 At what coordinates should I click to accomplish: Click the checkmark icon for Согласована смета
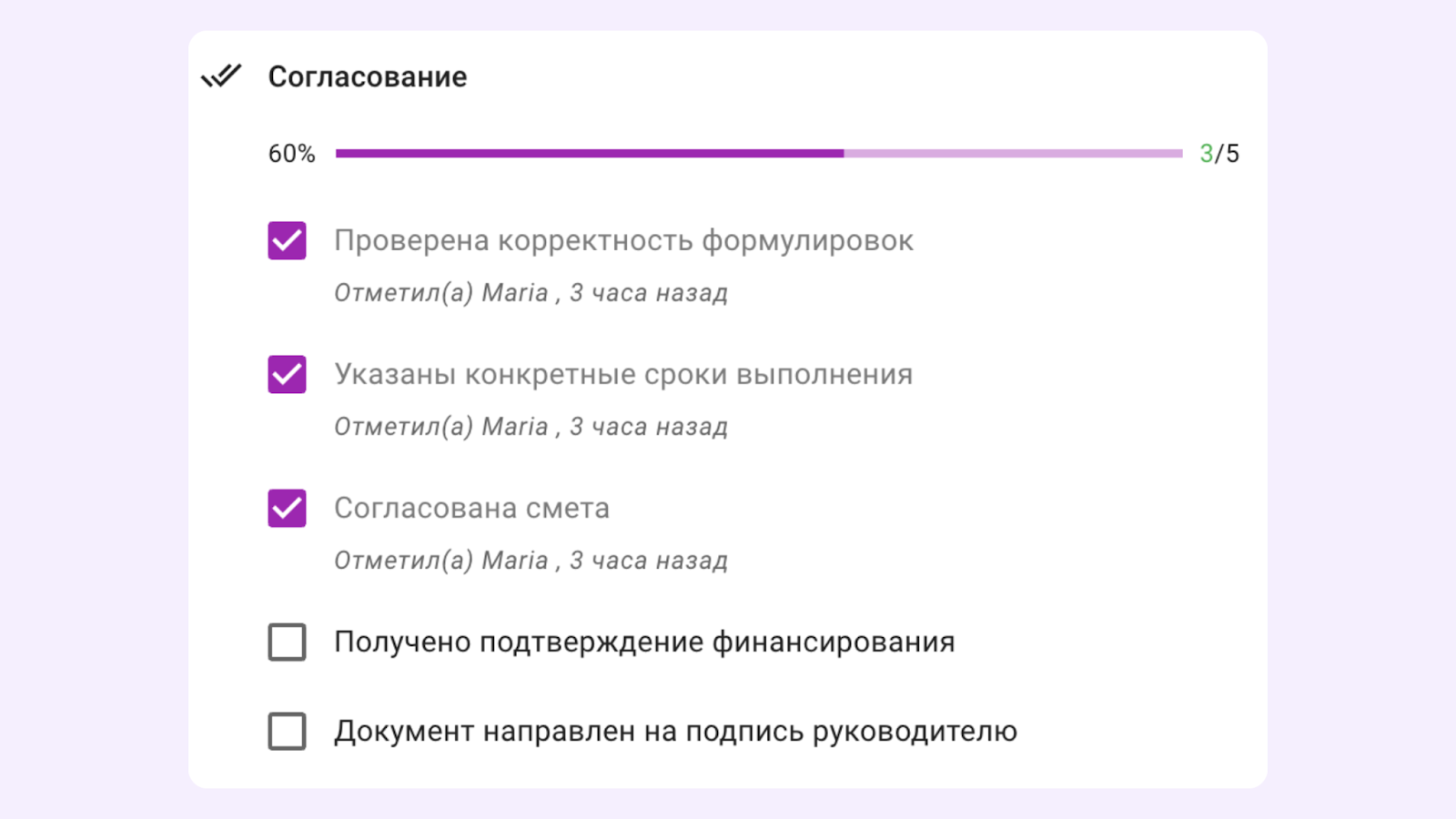(287, 508)
